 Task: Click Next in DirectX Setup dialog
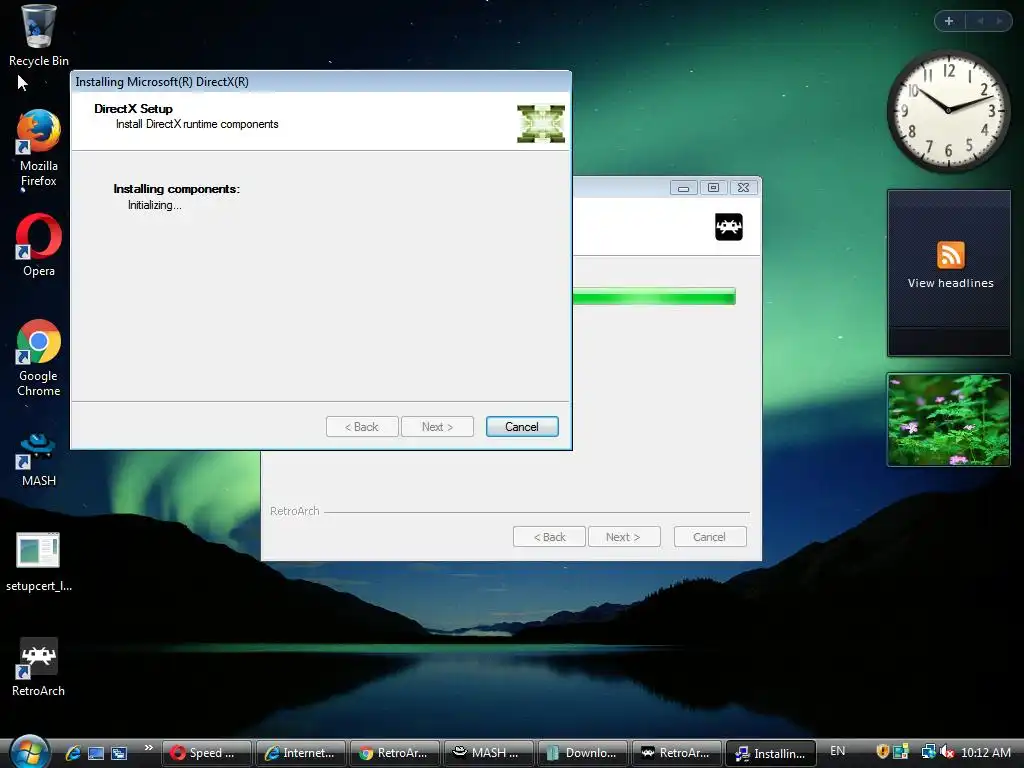[x=437, y=426]
